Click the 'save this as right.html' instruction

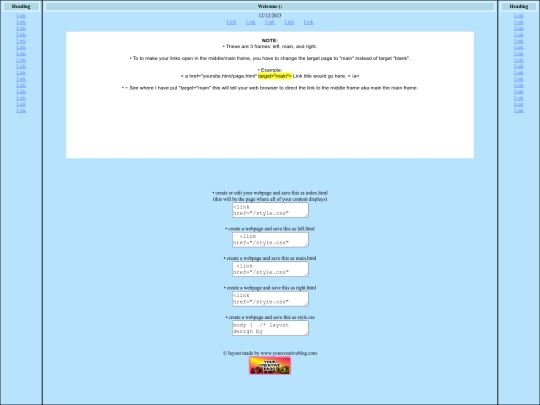click(x=270, y=288)
